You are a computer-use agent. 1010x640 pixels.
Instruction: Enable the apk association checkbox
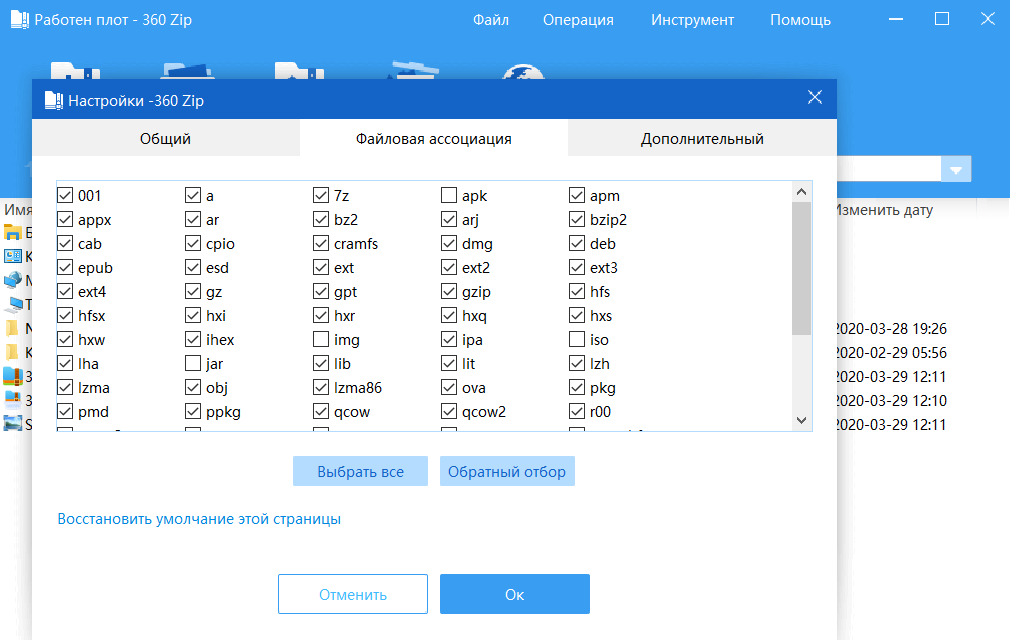[449, 195]
